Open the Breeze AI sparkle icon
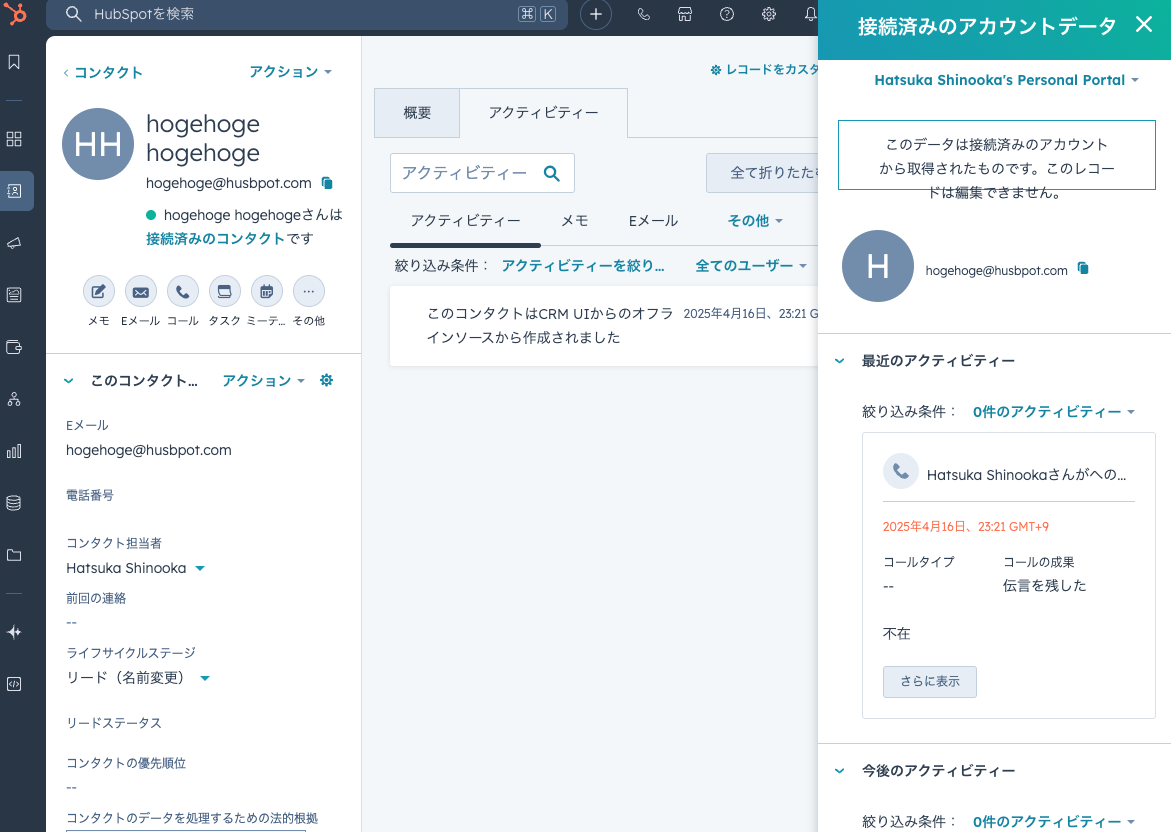 click(x=14, y=633)
